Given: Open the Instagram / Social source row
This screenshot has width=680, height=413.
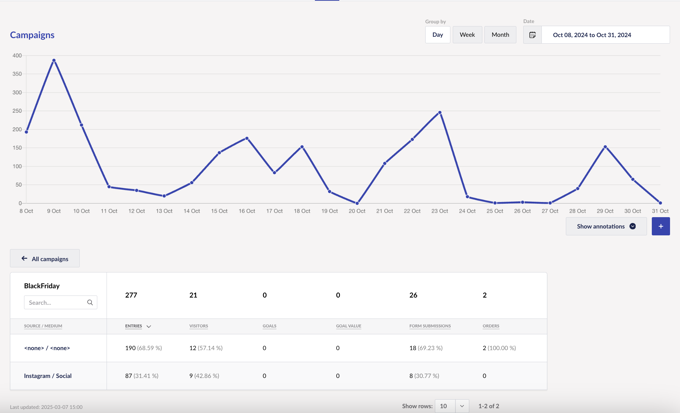Looking at the screenshot, I should (48, 376).
